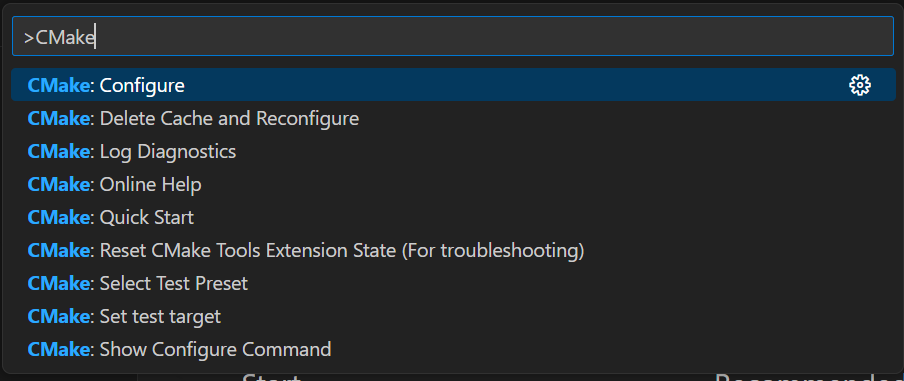Click the partially visible Start heading below palette
Viewport: 904px width, 381px height.
click(x=271, y=378)
